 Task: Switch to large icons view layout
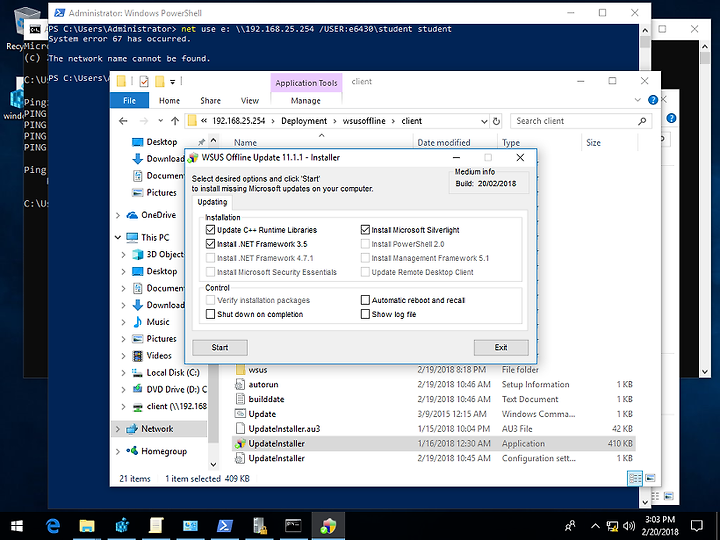[x=650, y=478]
